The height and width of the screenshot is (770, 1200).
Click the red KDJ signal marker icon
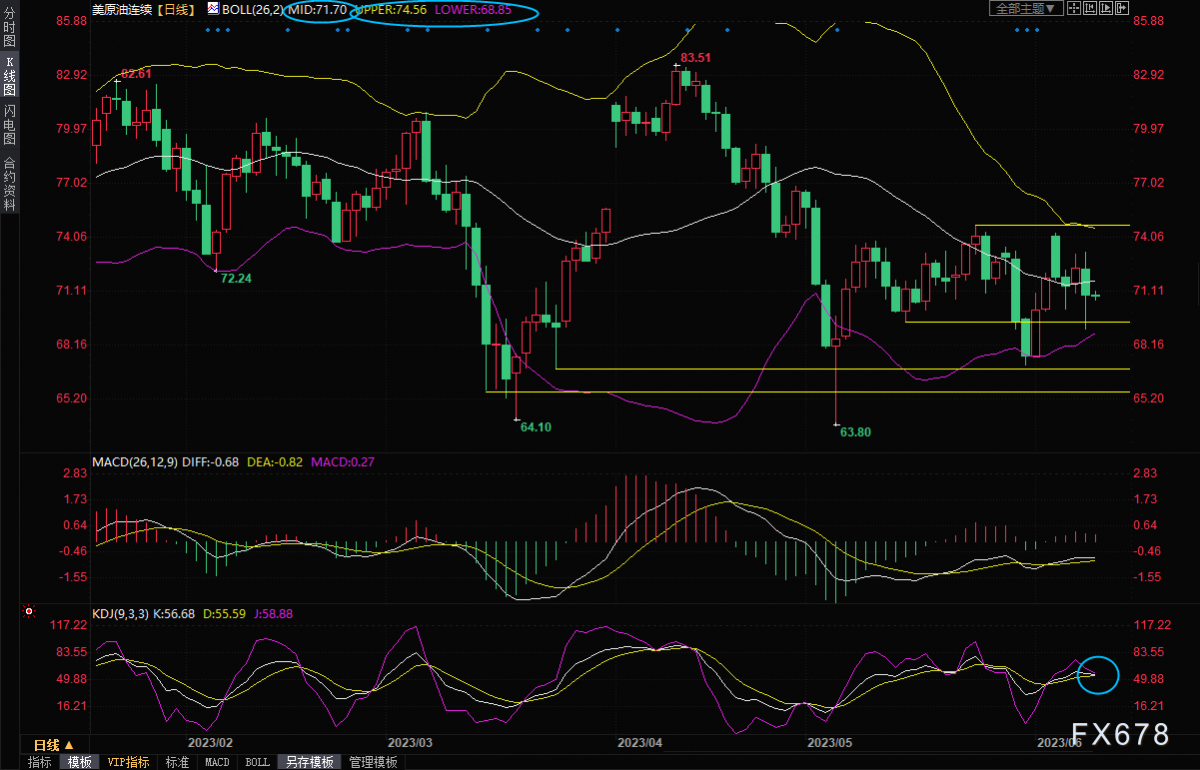point(30,611)
